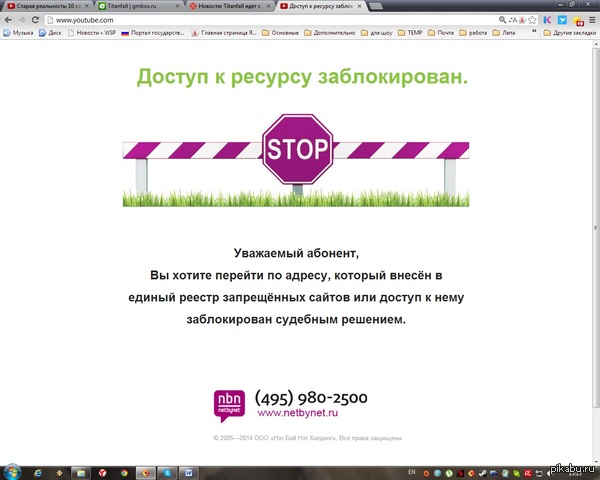This screenshot has width=600, height=480.
Task: Go back with the browser back arrow
Action: (x=8, y=20)
